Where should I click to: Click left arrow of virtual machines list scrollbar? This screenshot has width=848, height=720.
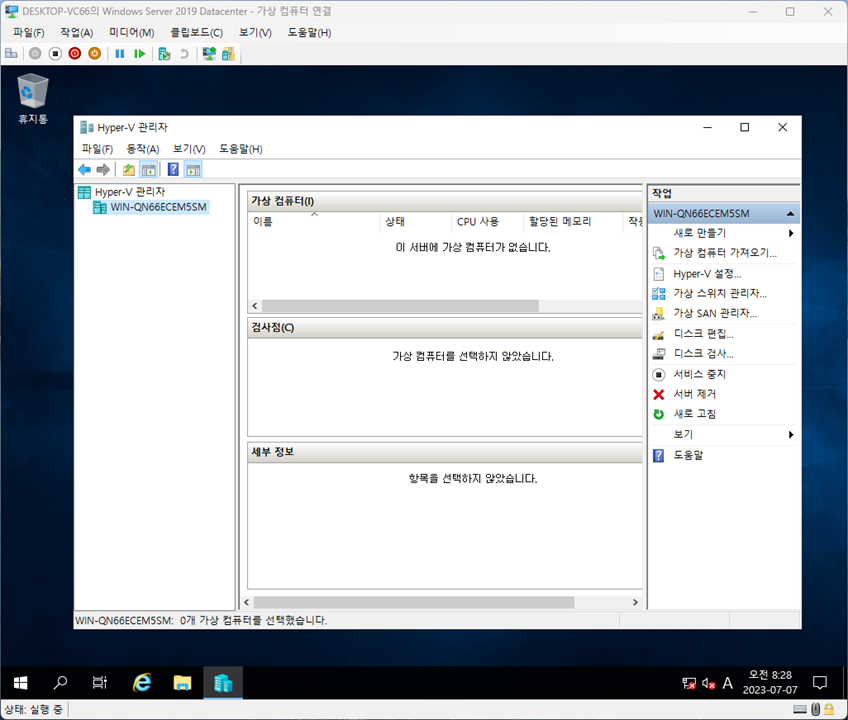click(255, 306)
